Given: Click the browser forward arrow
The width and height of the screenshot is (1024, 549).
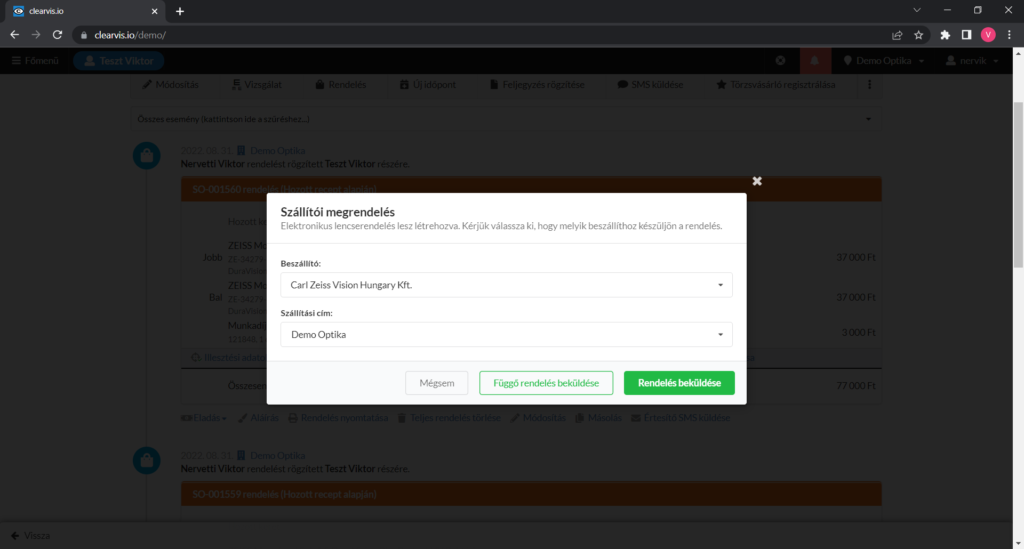Looking at the screenshot, I should pos(36,35).
